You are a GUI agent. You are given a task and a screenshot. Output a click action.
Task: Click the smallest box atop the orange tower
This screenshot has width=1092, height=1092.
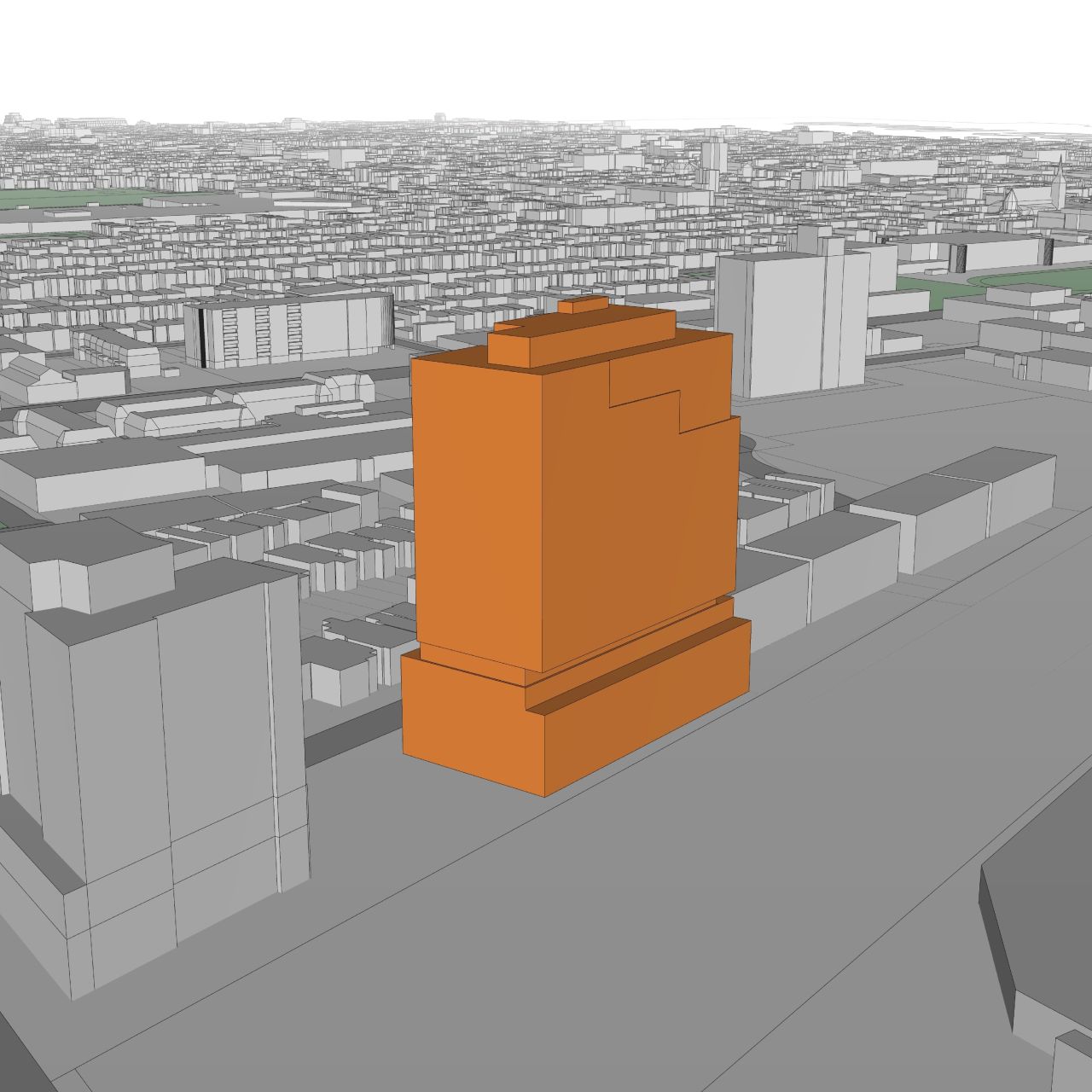click(582, 305)
